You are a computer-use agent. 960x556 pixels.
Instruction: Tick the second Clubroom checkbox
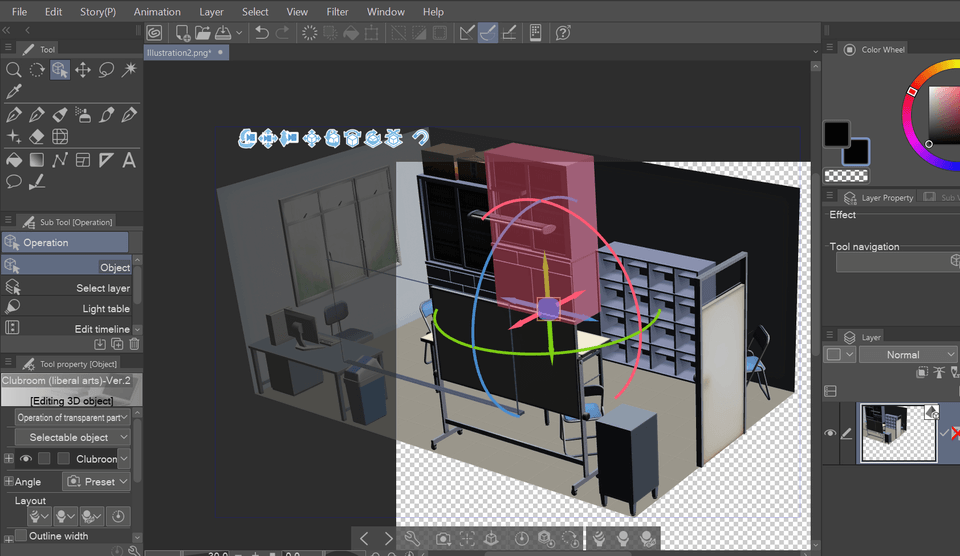tap(64, 459)
